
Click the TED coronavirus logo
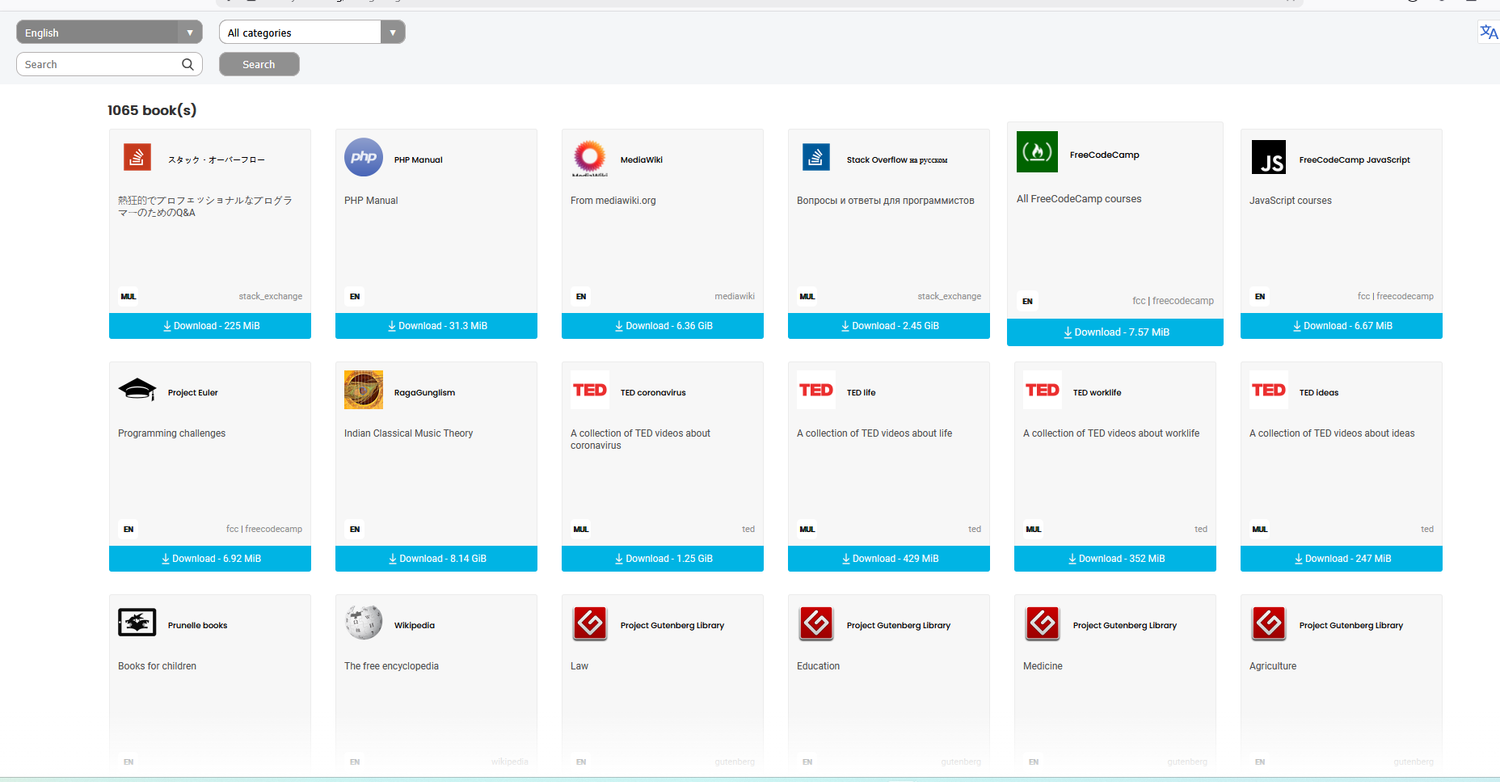coord(590,390)
